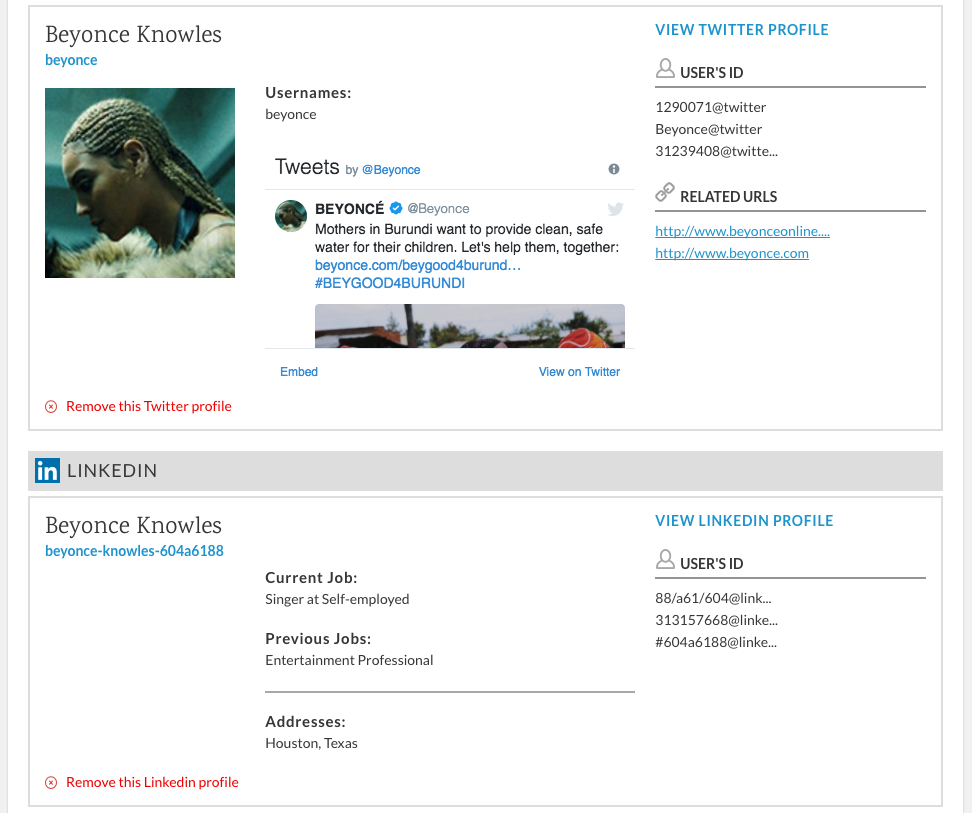Click the tweet author avatar
The width and height of the screenshot is (972, 813).
tap(291, 216)
